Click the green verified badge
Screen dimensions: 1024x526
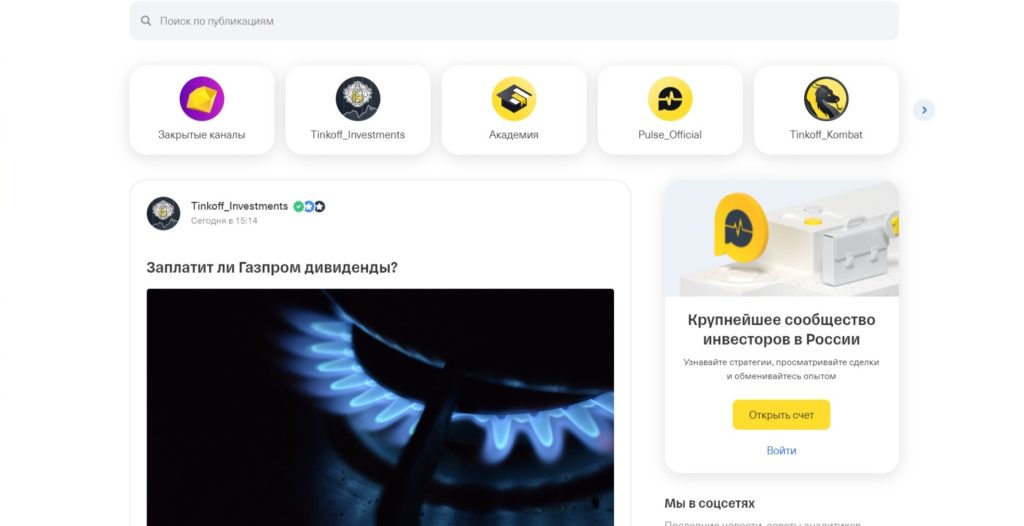point(298,206)
